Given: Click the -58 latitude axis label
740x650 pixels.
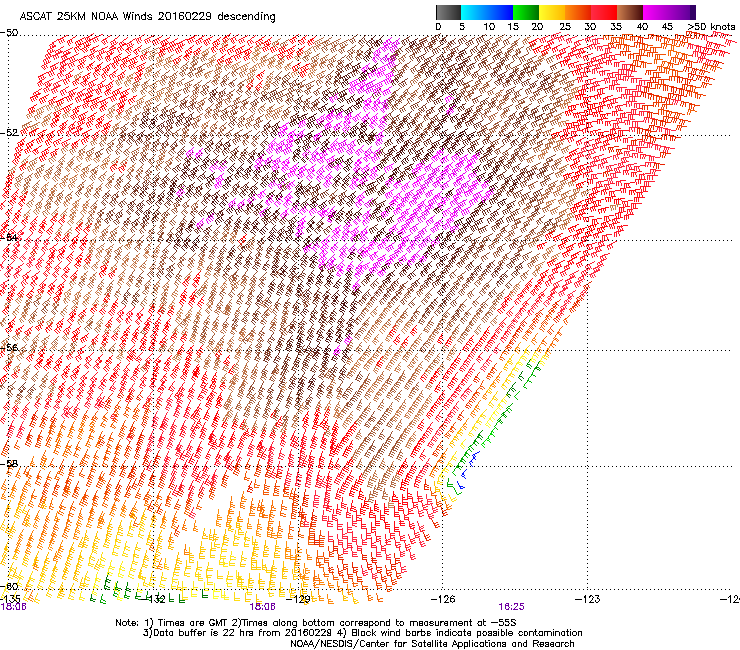Looking at the screenshot, I should pyautogui.click(x=9, y=464).
